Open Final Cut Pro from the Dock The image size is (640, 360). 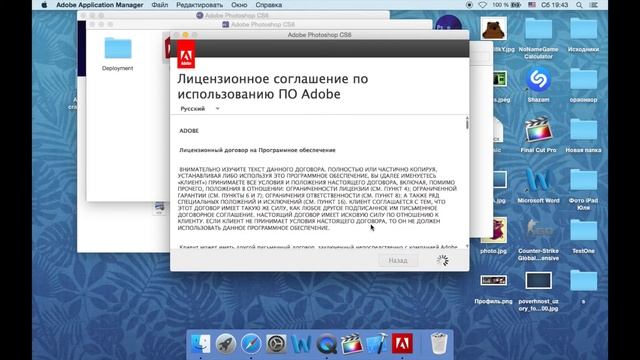351,344
